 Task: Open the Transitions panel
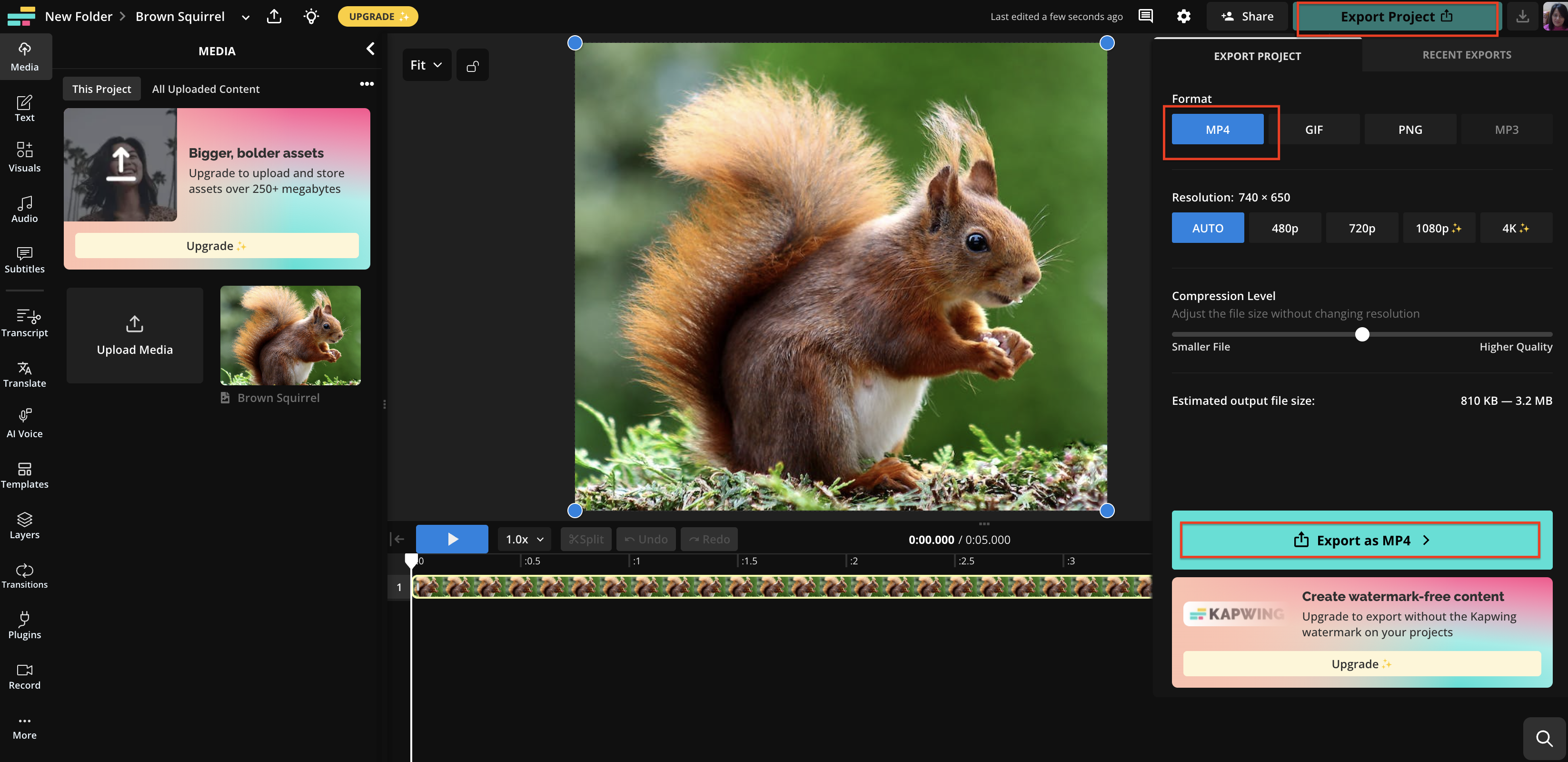(24, 575)
